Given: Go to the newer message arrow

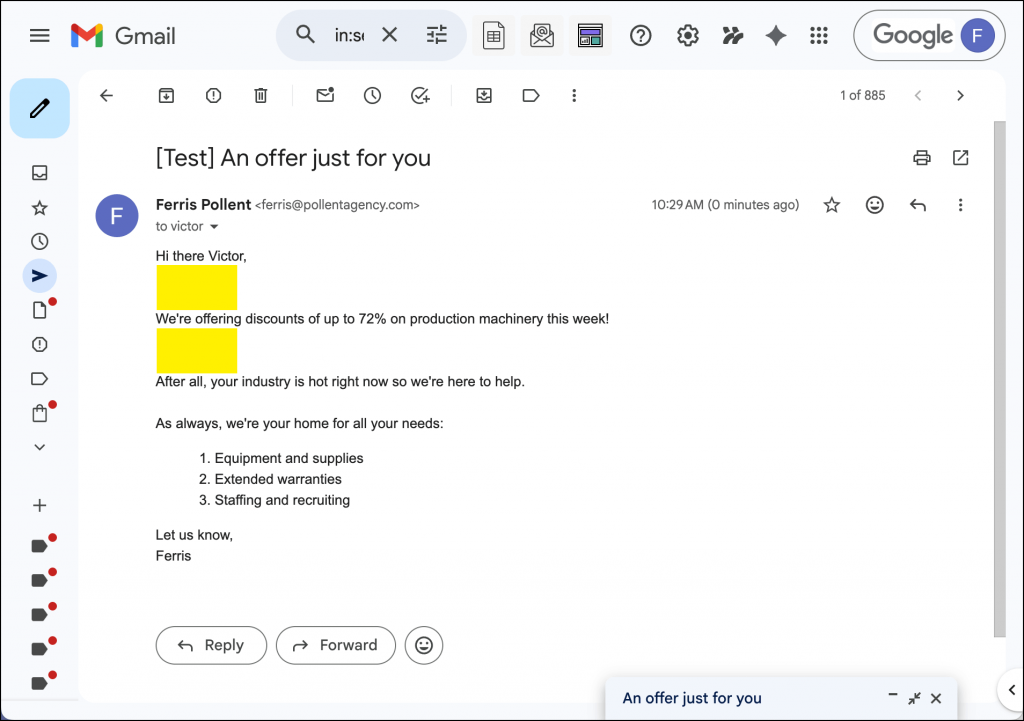Looking at the screenshot, I should tap(918, 96).
